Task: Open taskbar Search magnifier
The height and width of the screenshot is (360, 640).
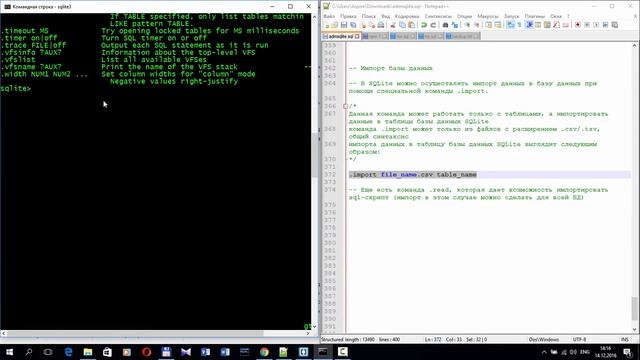Action: 29,352
